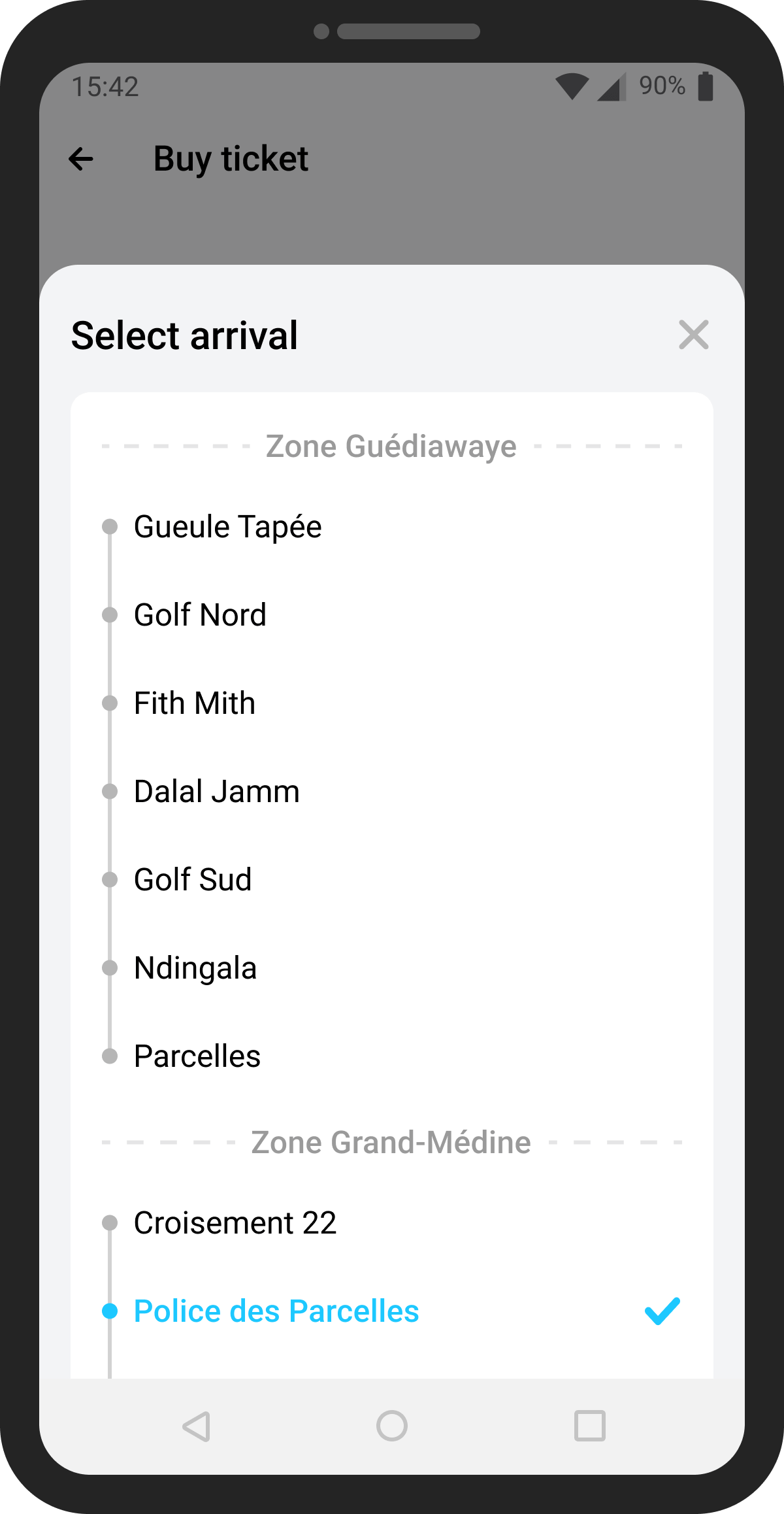Tap the Zone Grand-Médine section header

pyautogui.click(x=391, y=1143)
